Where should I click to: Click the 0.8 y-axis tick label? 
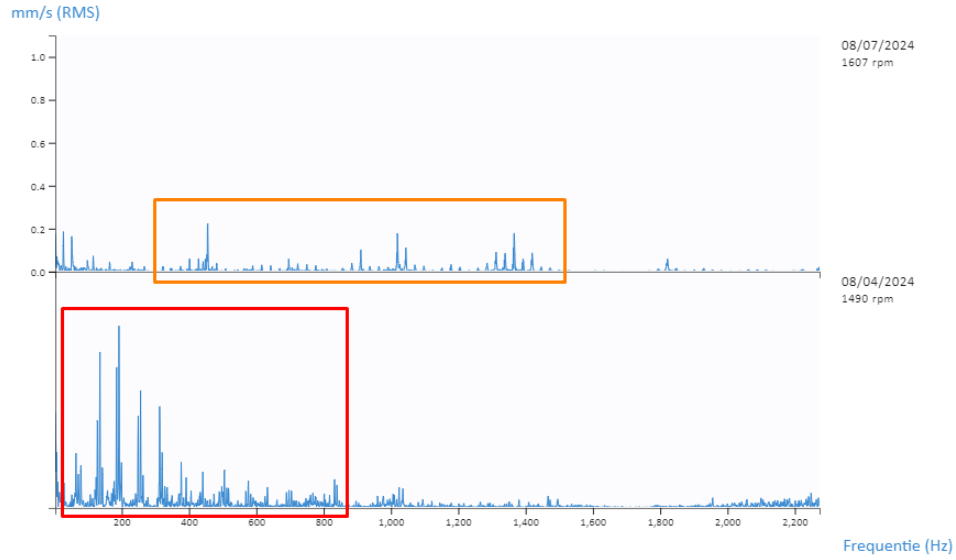click(x=38, y=100)
